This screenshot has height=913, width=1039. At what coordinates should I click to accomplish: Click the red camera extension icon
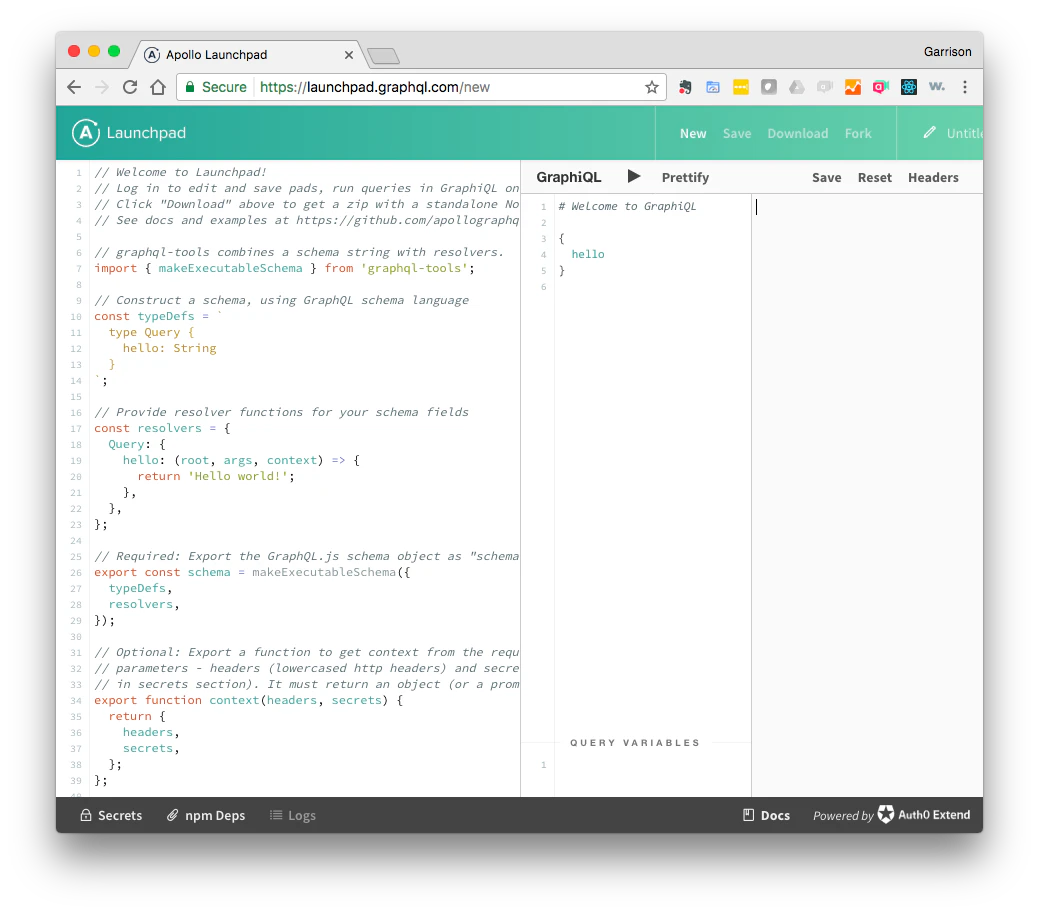point(881,87)
